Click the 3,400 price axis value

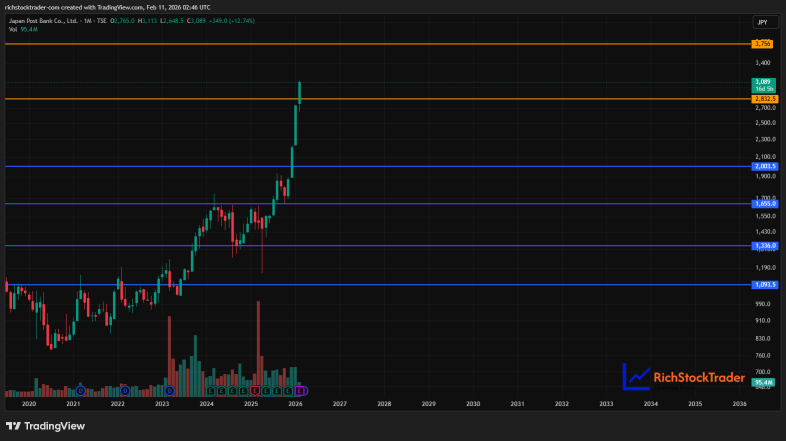[x=763, y=63]
